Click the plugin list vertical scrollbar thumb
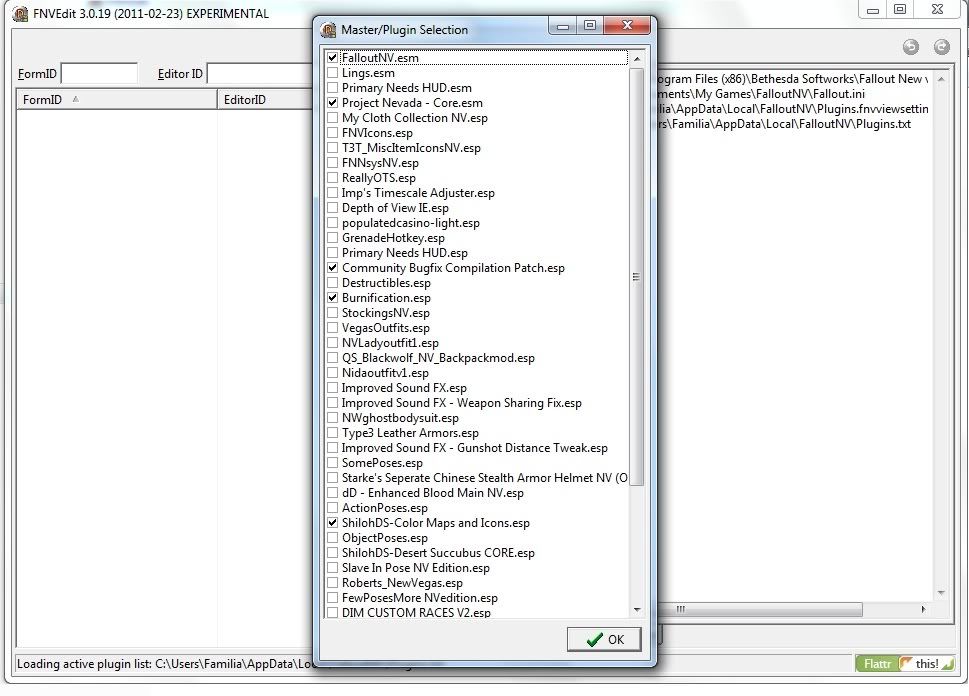969x696 pixels. click(637, 277)
